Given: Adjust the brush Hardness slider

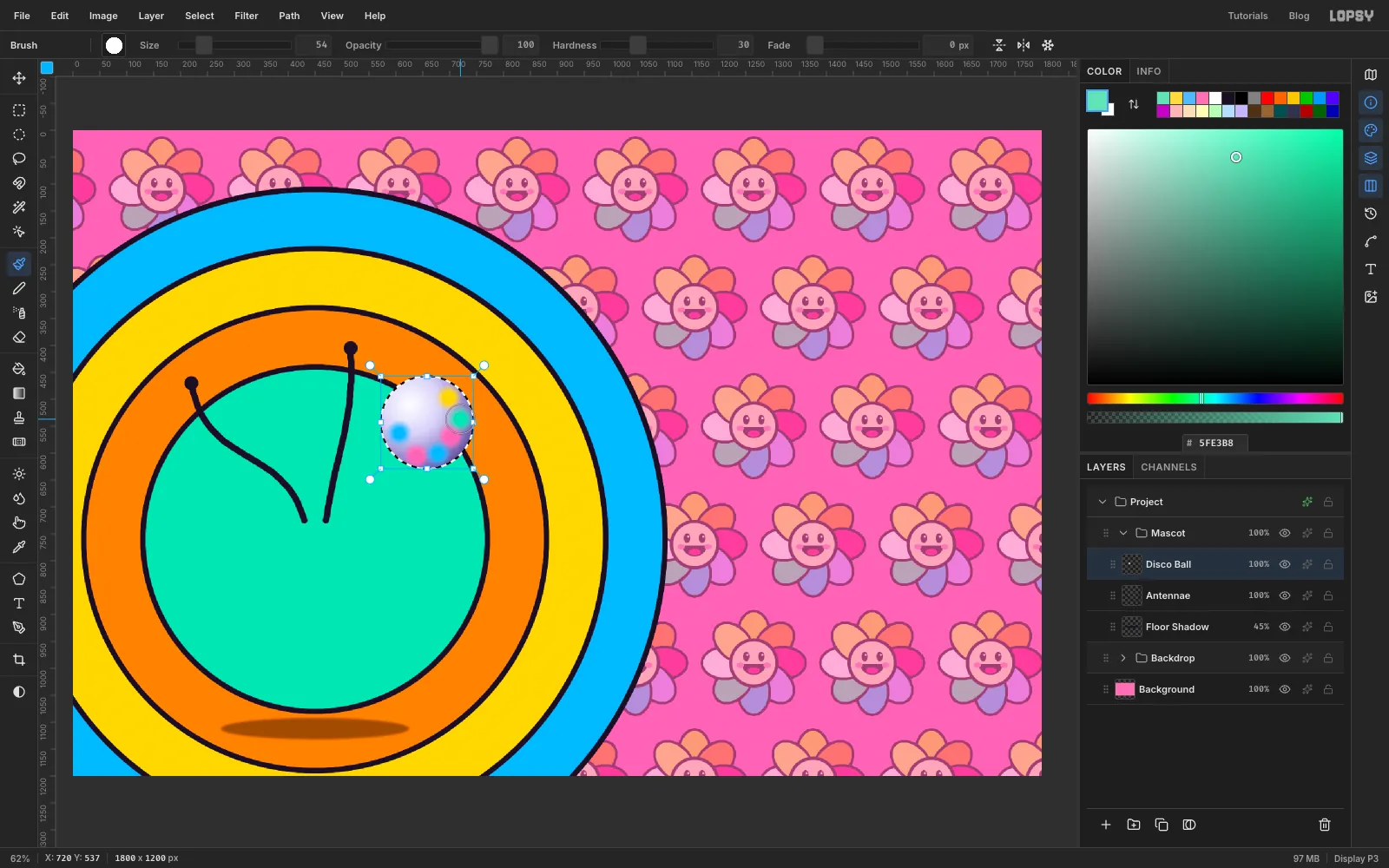Looking at the screenshot, I should [657, 45].
